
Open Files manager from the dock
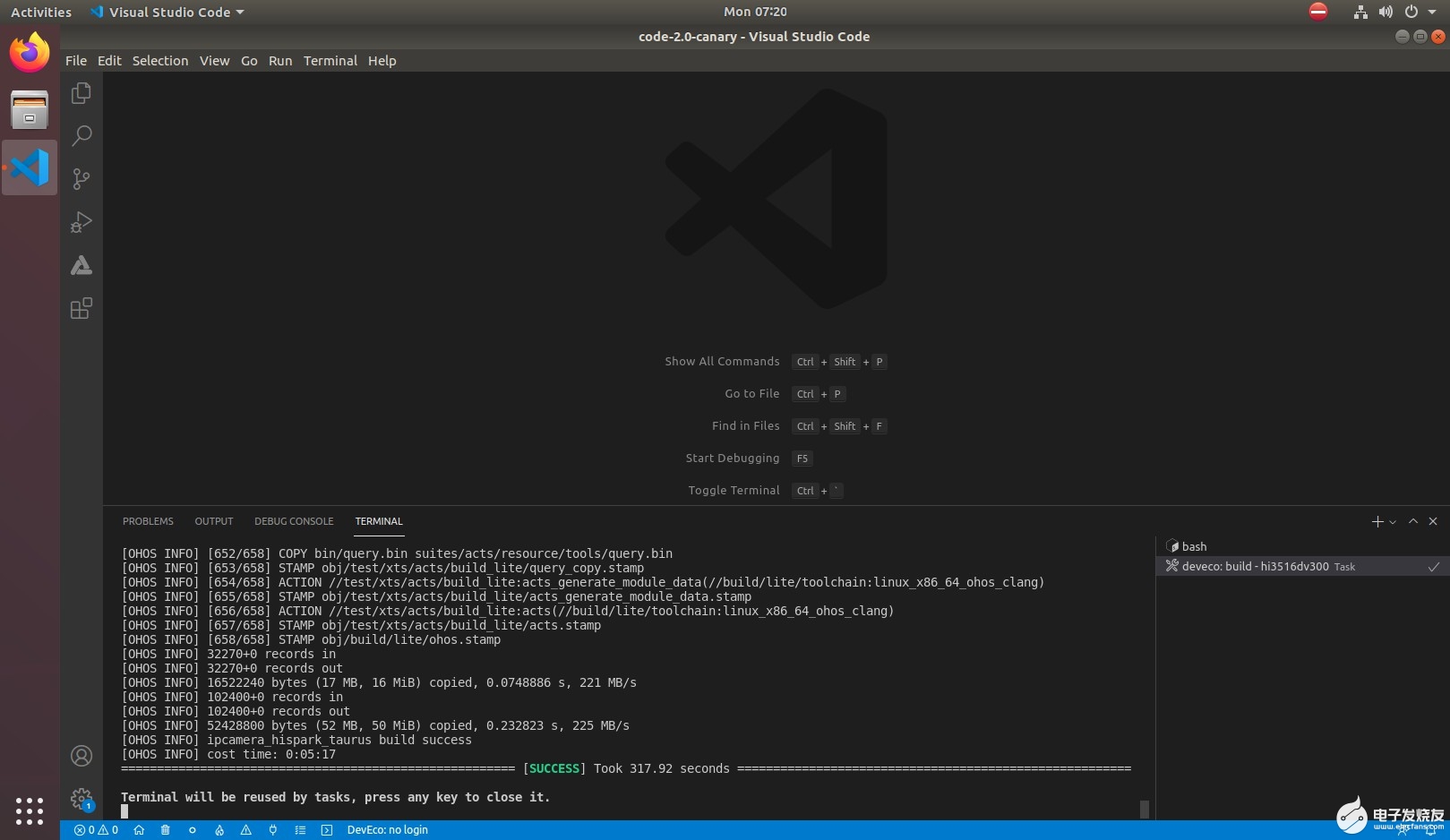click(30, 110)
